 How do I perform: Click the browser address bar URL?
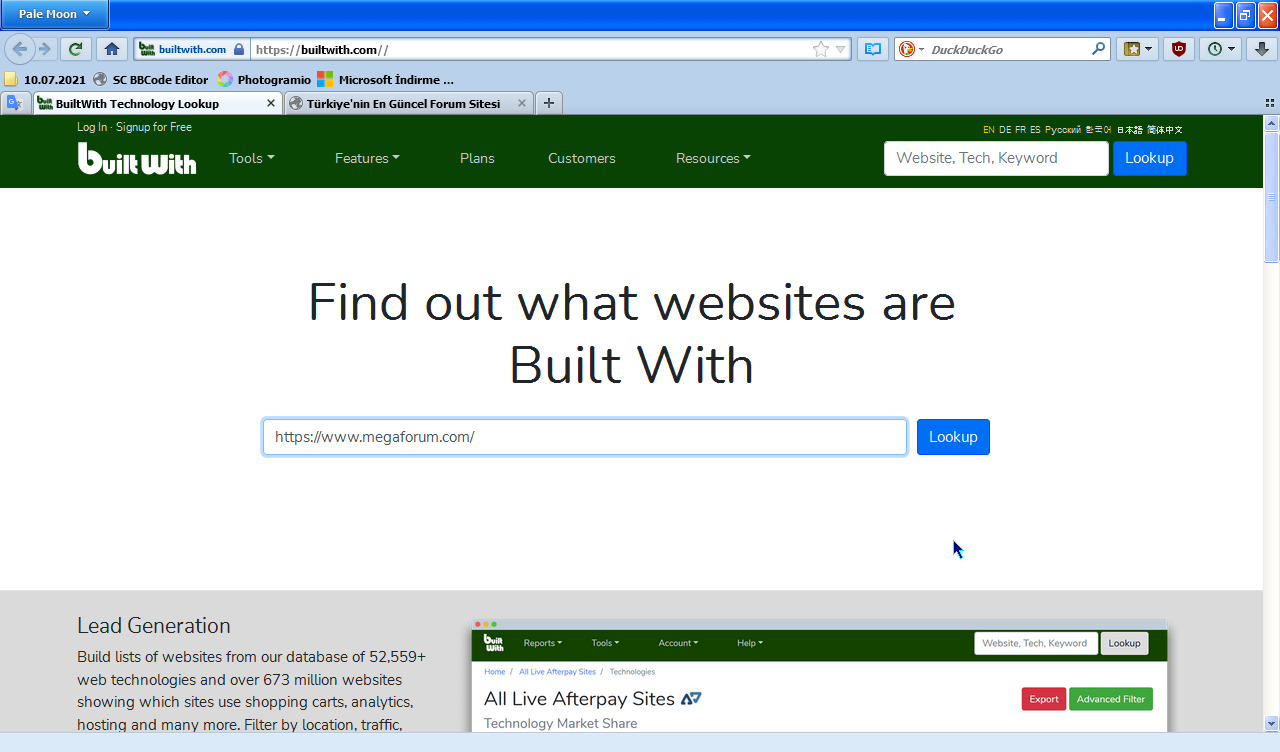(x=530, y=49)
